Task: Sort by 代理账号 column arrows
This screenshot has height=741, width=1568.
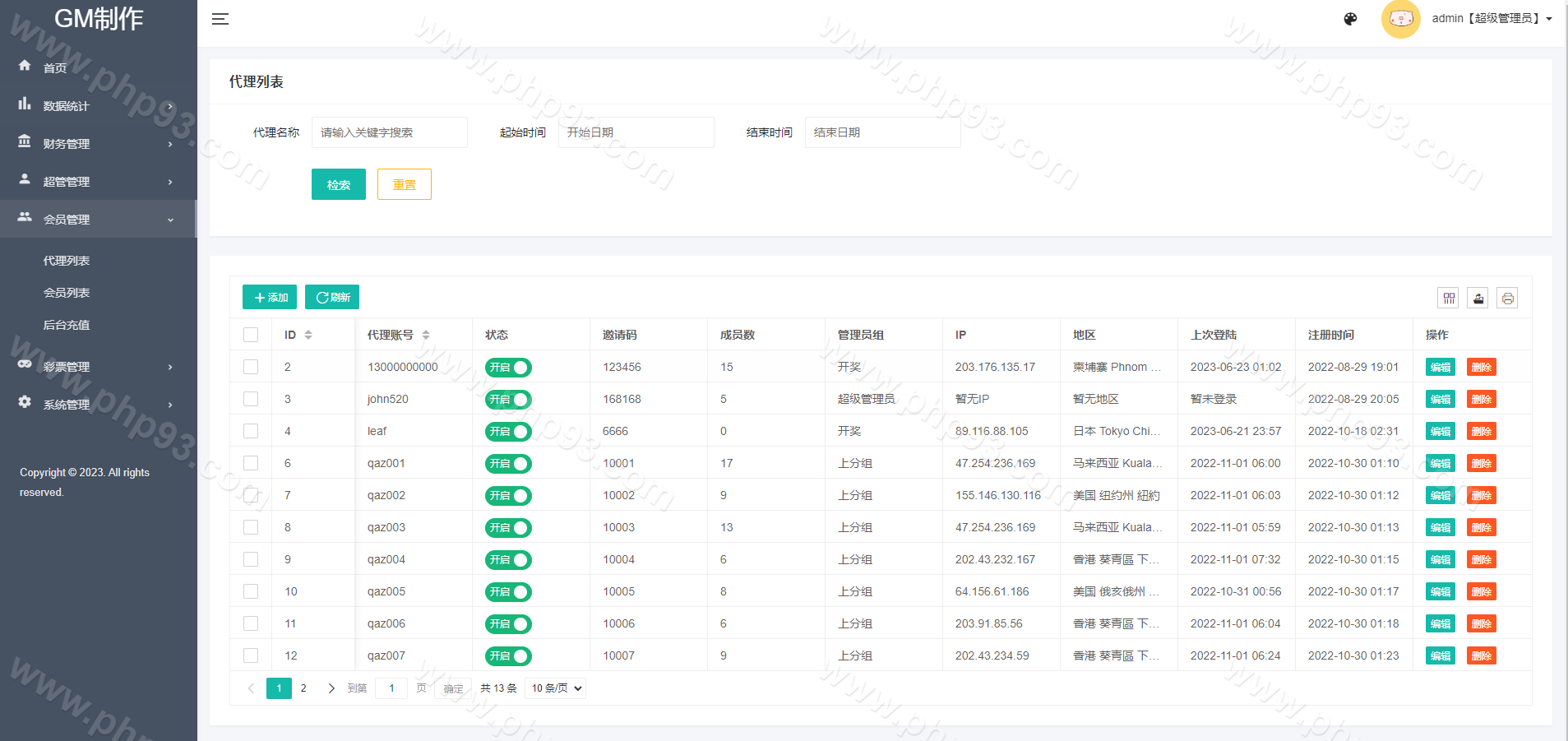Action: coord(426,335)
